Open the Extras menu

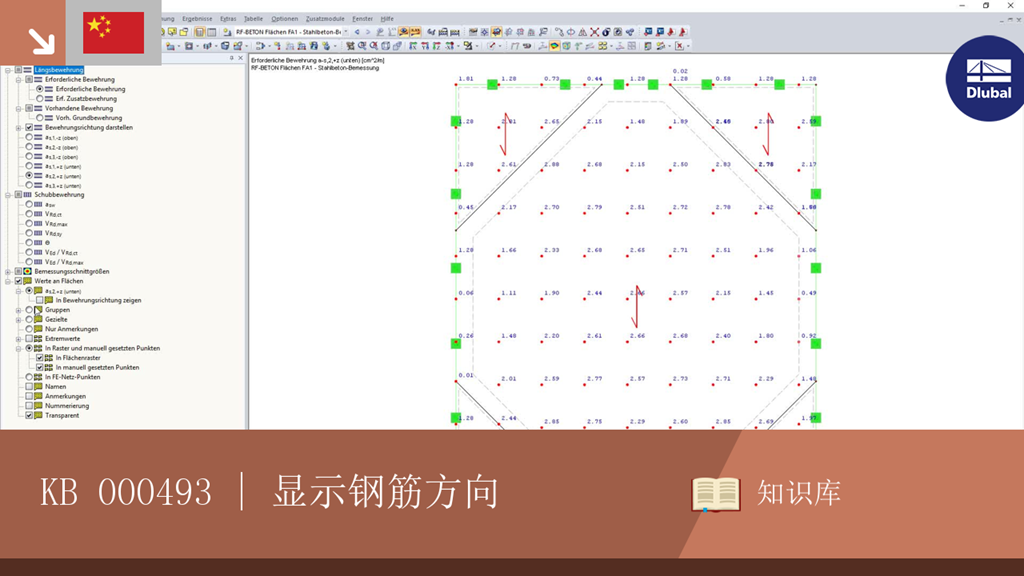click(x=228, y=19)
